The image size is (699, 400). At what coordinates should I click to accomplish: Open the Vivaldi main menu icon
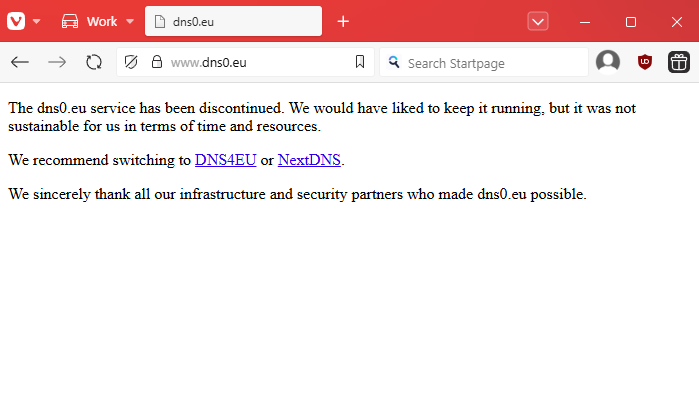[x=17, y=21]
